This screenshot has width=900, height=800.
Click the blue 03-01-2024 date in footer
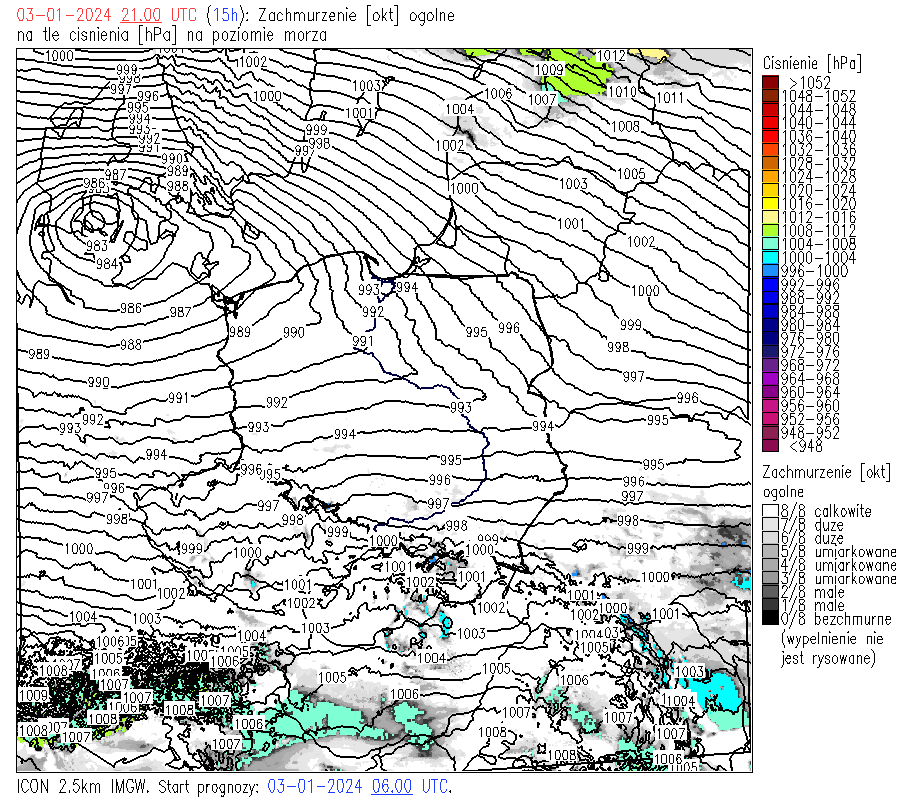(x=314, y=786)
